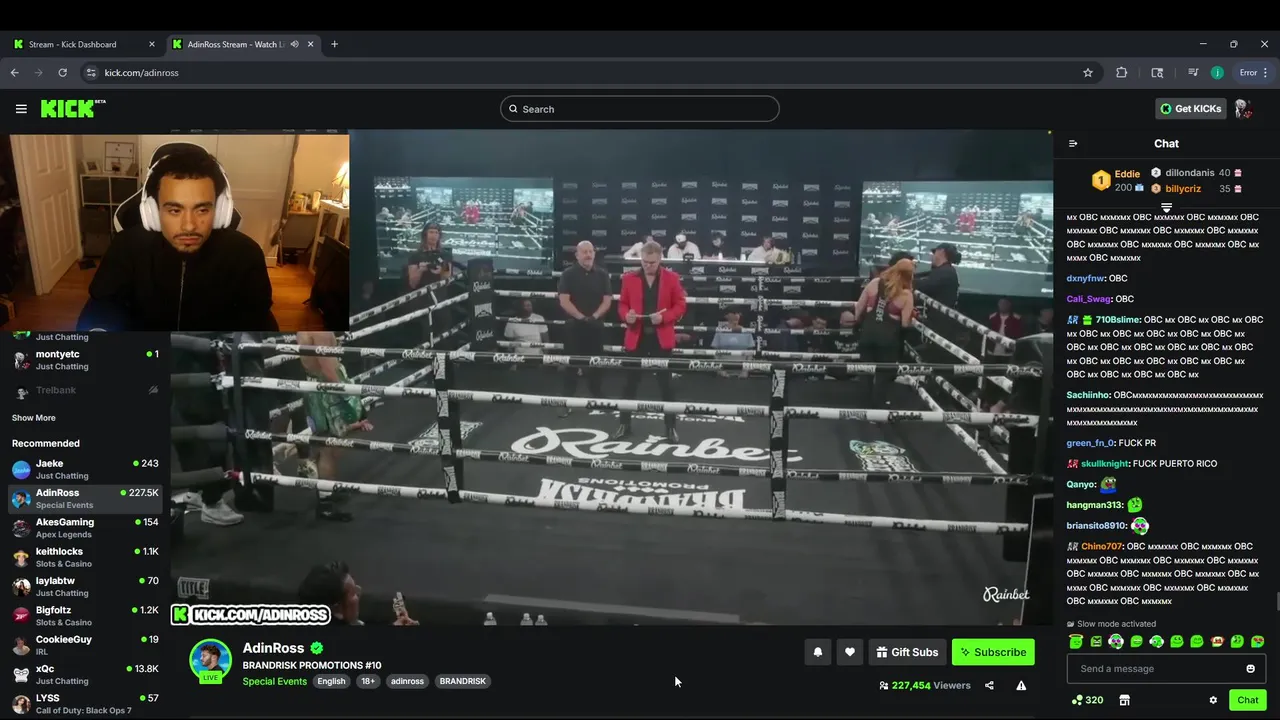Open the browser media controls icon
1280x720 pixels.
click(1193, 73)
